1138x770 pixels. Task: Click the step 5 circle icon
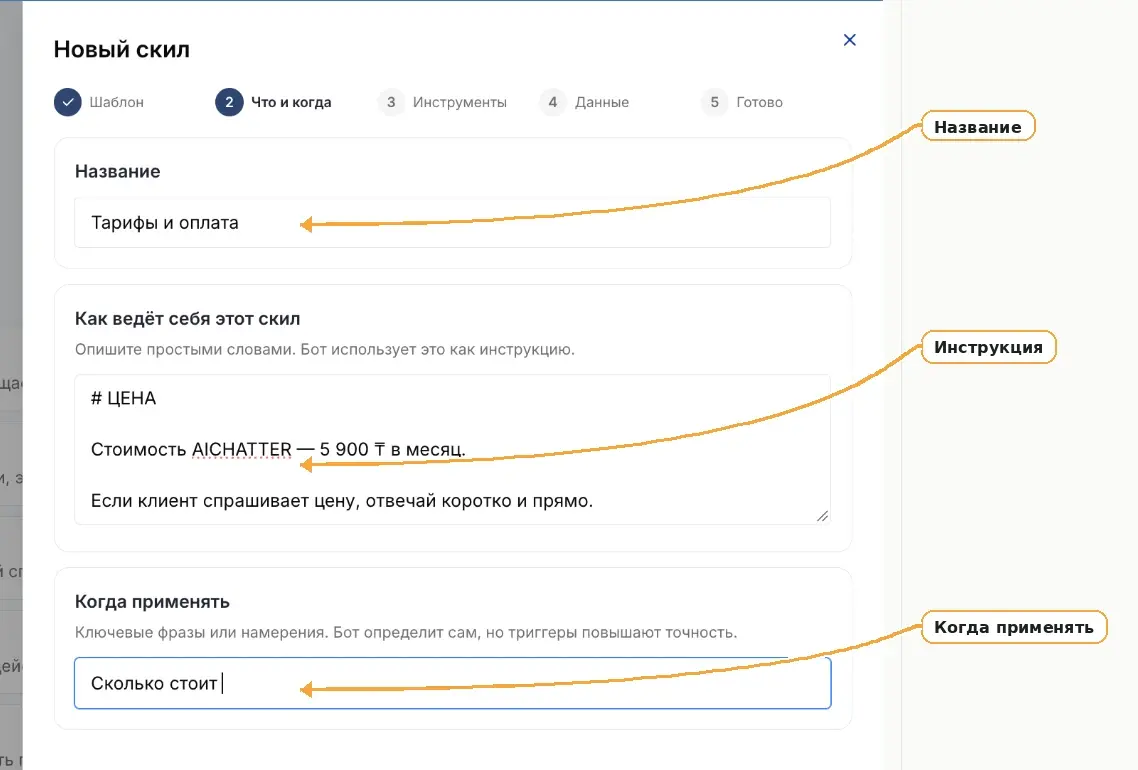[x=714, y=102]
